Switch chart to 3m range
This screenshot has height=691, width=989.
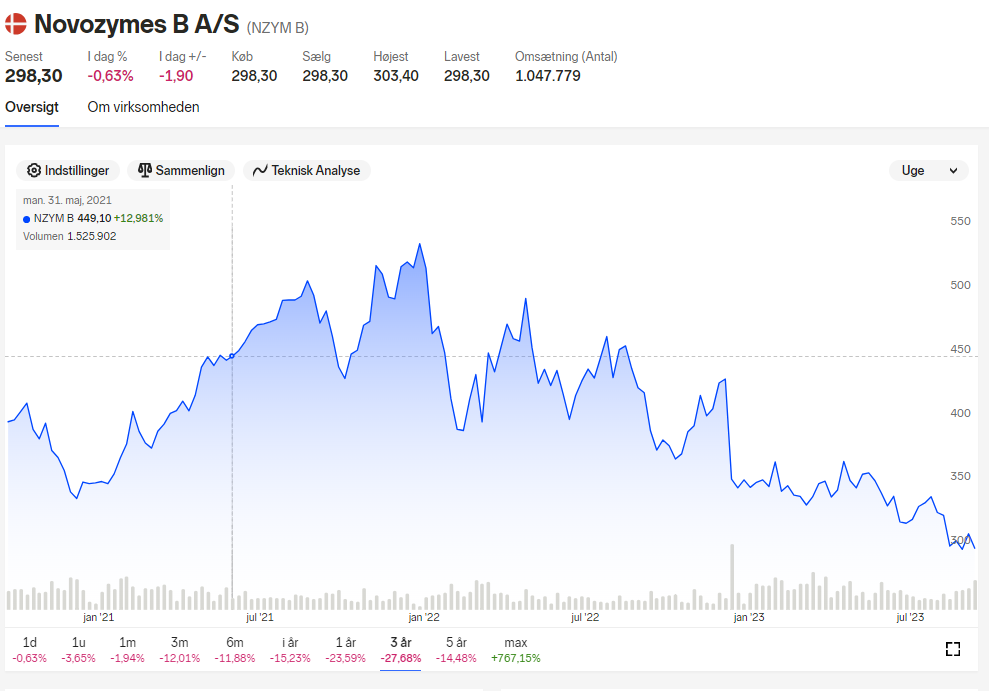180,649
